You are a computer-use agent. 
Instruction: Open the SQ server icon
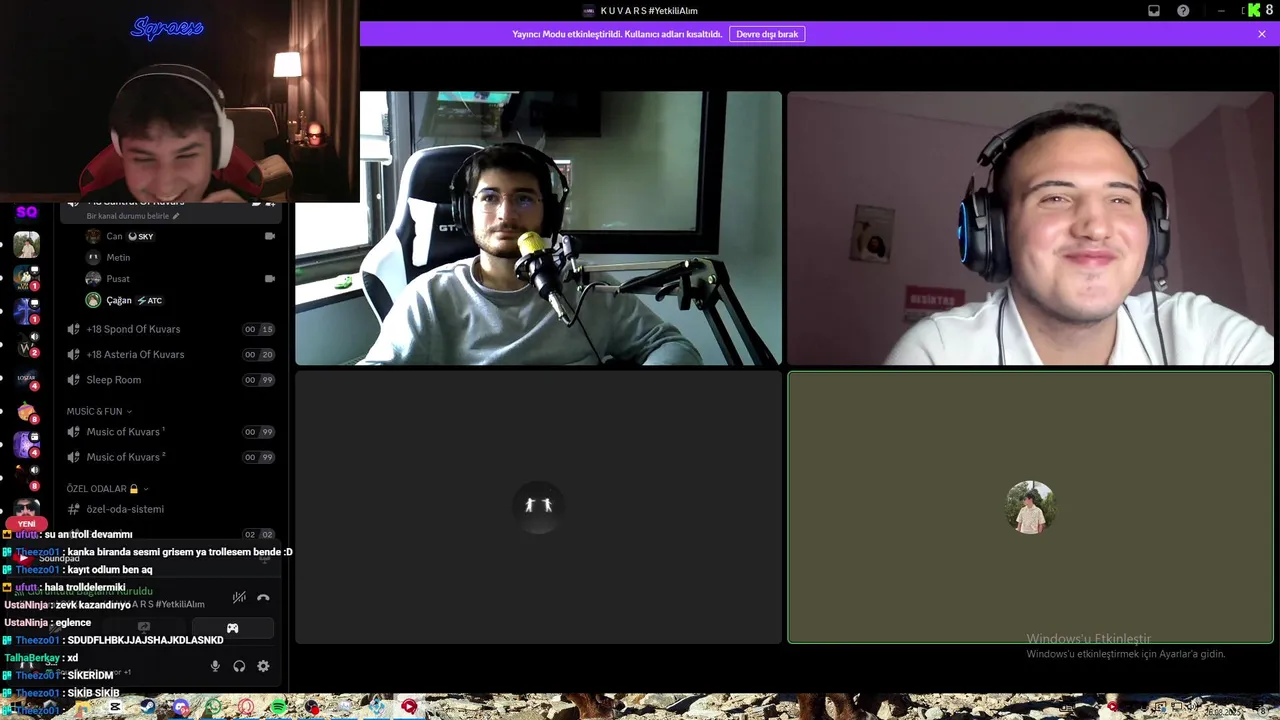click(27, 212)
